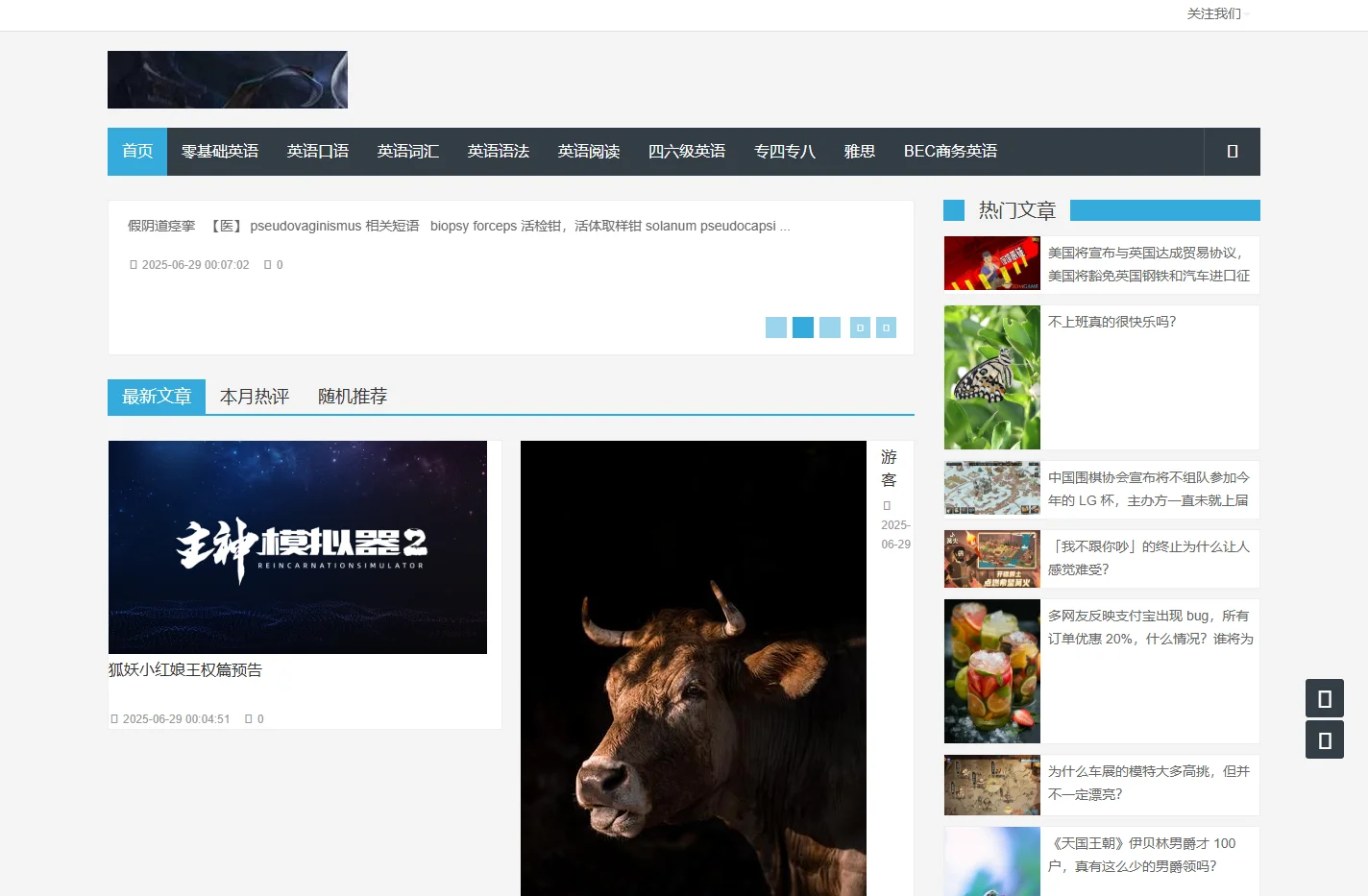Viewport: 1368px width, 896px height.
Task: Select the third slider pagination dot
Action: [830, 327]
